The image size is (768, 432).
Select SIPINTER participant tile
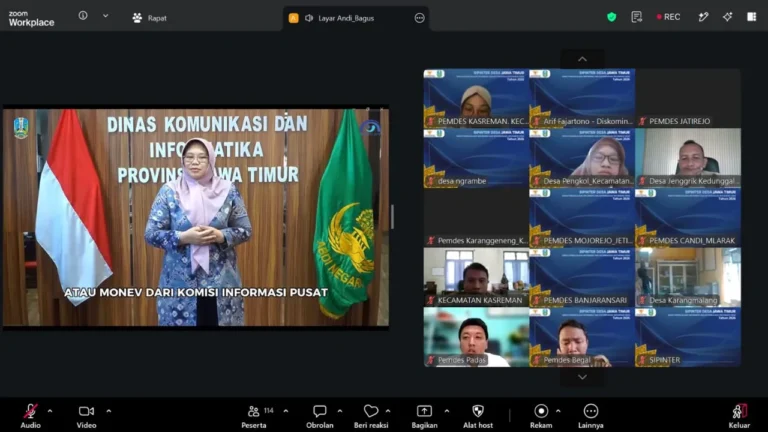[x=688, y=337]
